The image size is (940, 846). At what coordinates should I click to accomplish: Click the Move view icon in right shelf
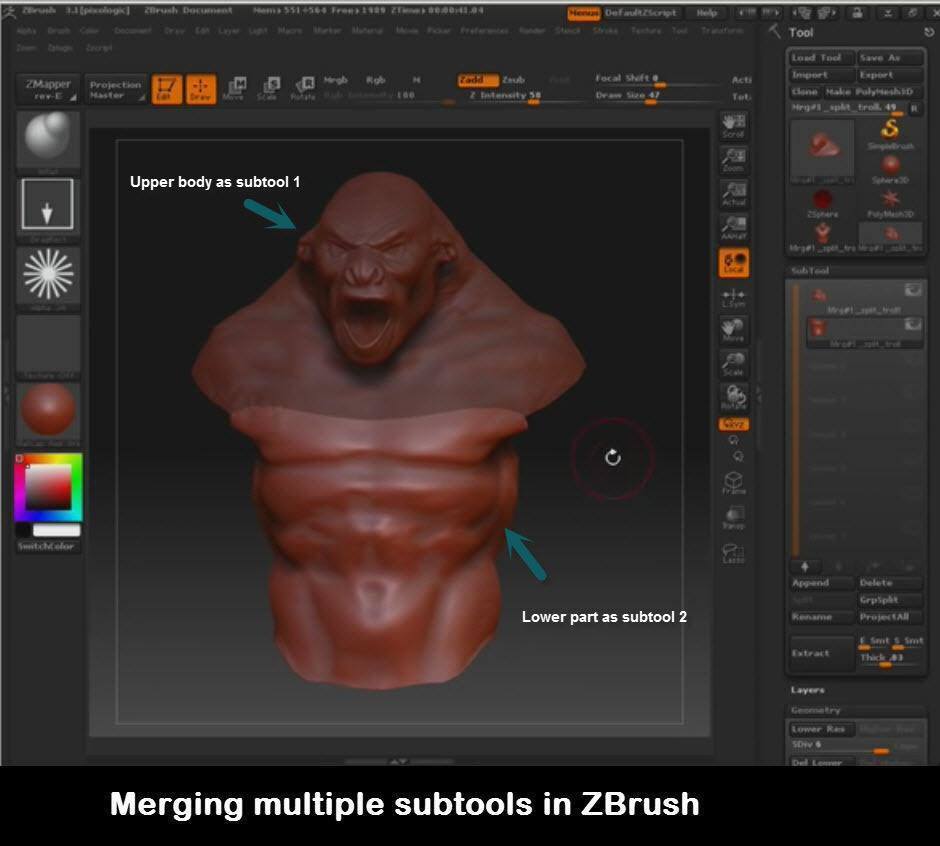click(x=734, y=331)
